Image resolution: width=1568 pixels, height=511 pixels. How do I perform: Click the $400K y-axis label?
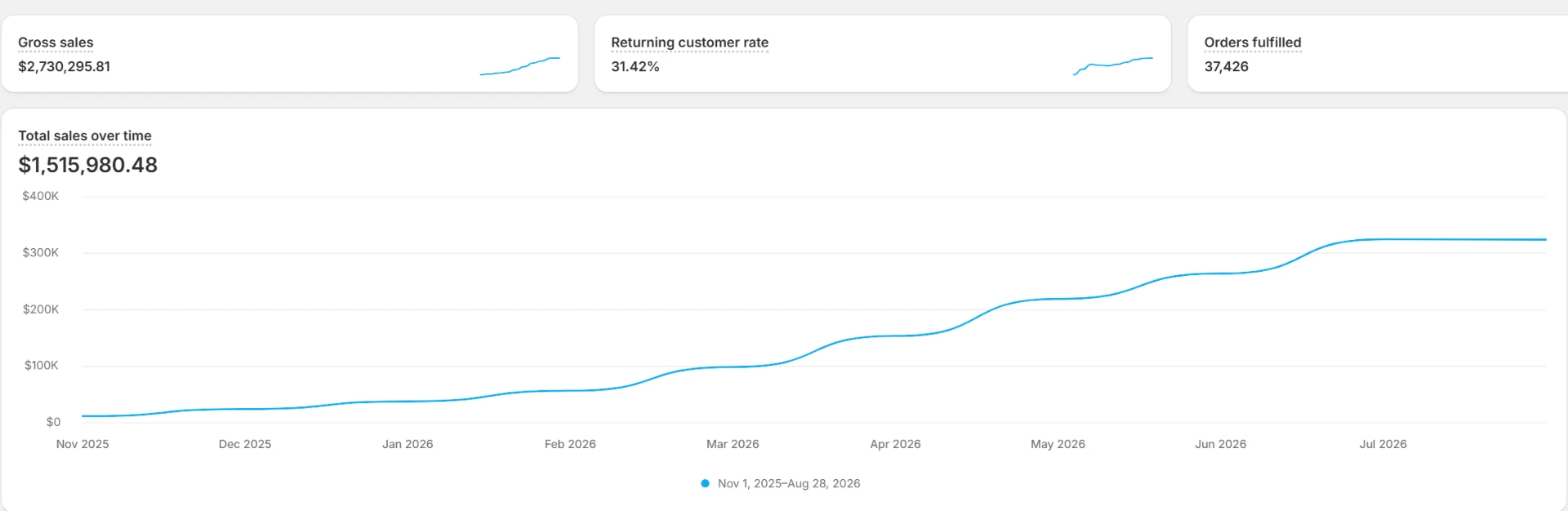click(40, 196)
